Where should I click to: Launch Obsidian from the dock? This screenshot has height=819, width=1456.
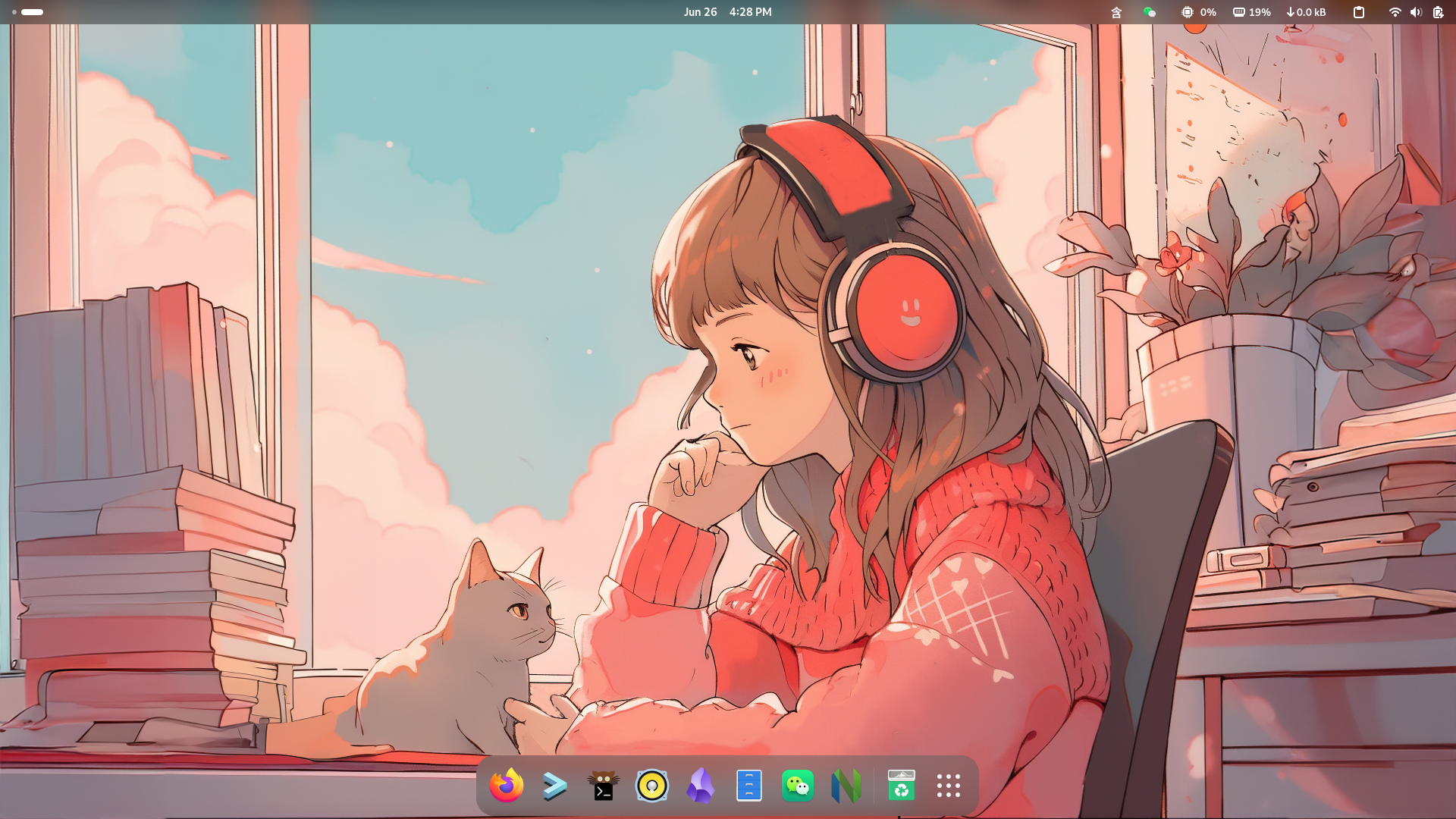point(701,786)
